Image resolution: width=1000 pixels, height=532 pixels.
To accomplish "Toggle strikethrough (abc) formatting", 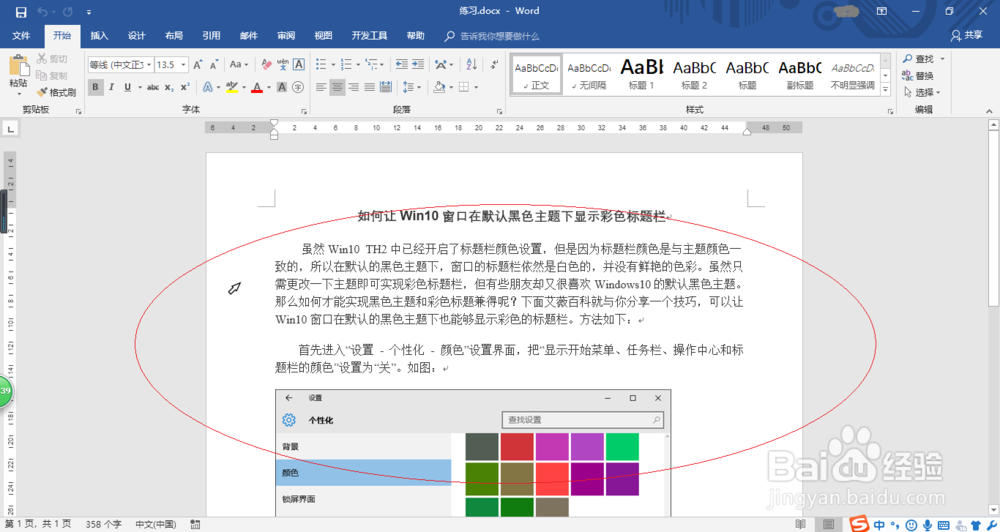I will point(153,87).
